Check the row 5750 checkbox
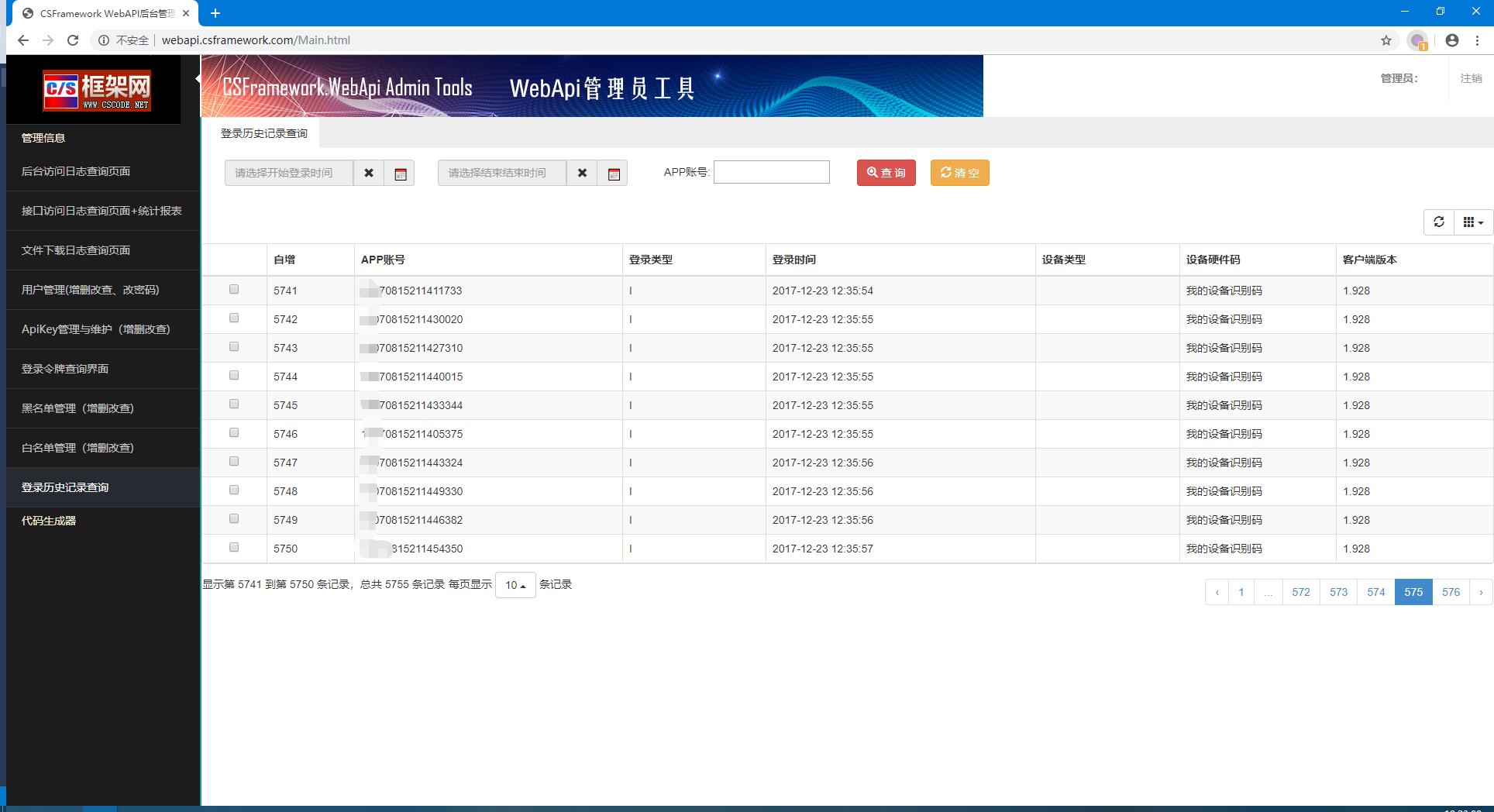Viewport: 1494px width, 812px height. point(234,548)
